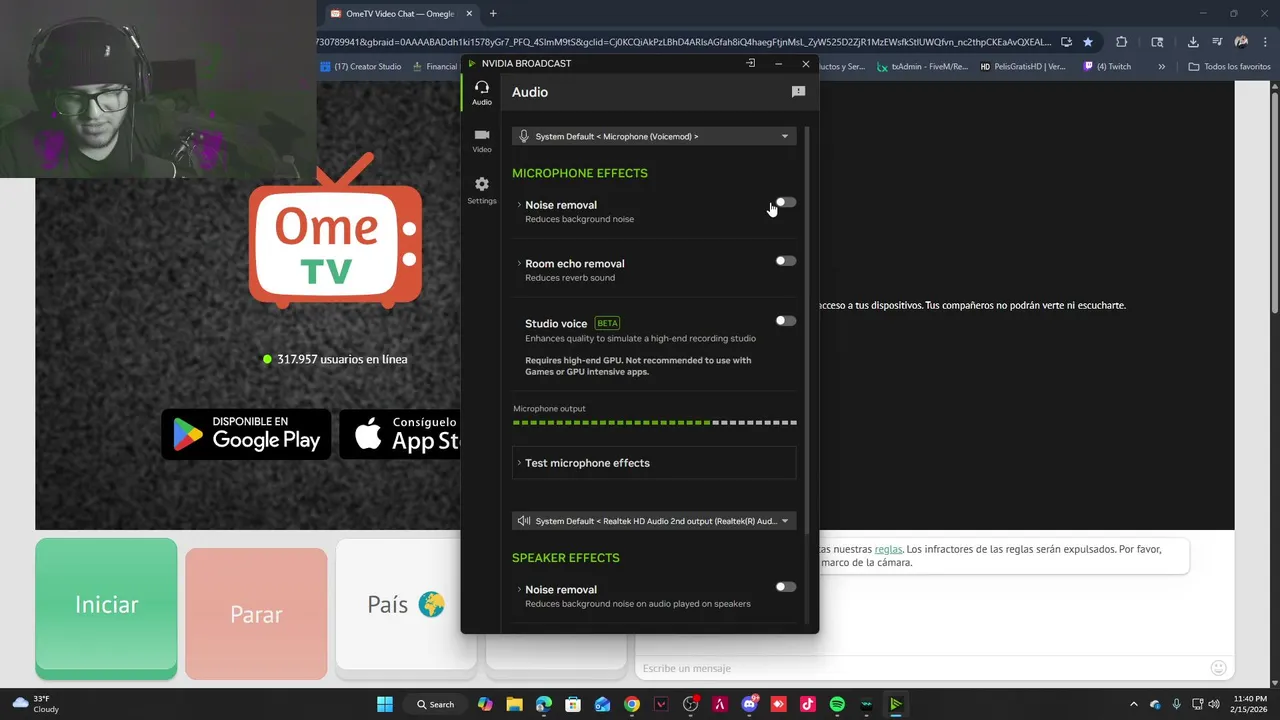Show hidden system tray icons
Viewport: 1280px width, 720px height.
[x=1133, y=704]
